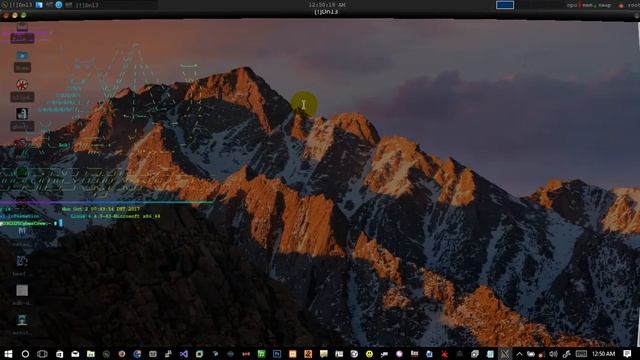Screen dimensions: 640x360
Task: Open Photoshop from the taskbar
Action: click(x=277, y=354)
